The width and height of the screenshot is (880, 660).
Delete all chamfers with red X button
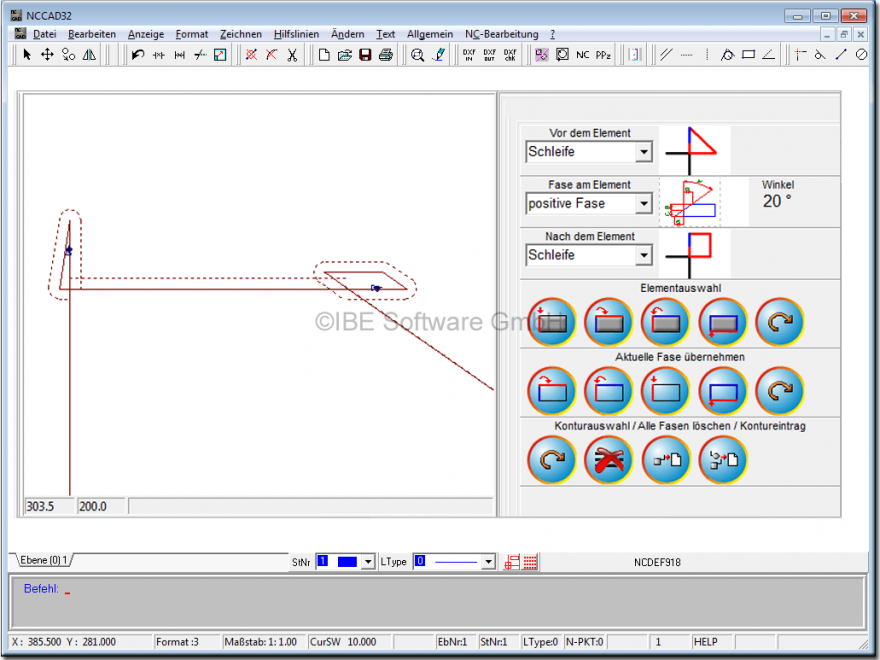coord(609,460)
